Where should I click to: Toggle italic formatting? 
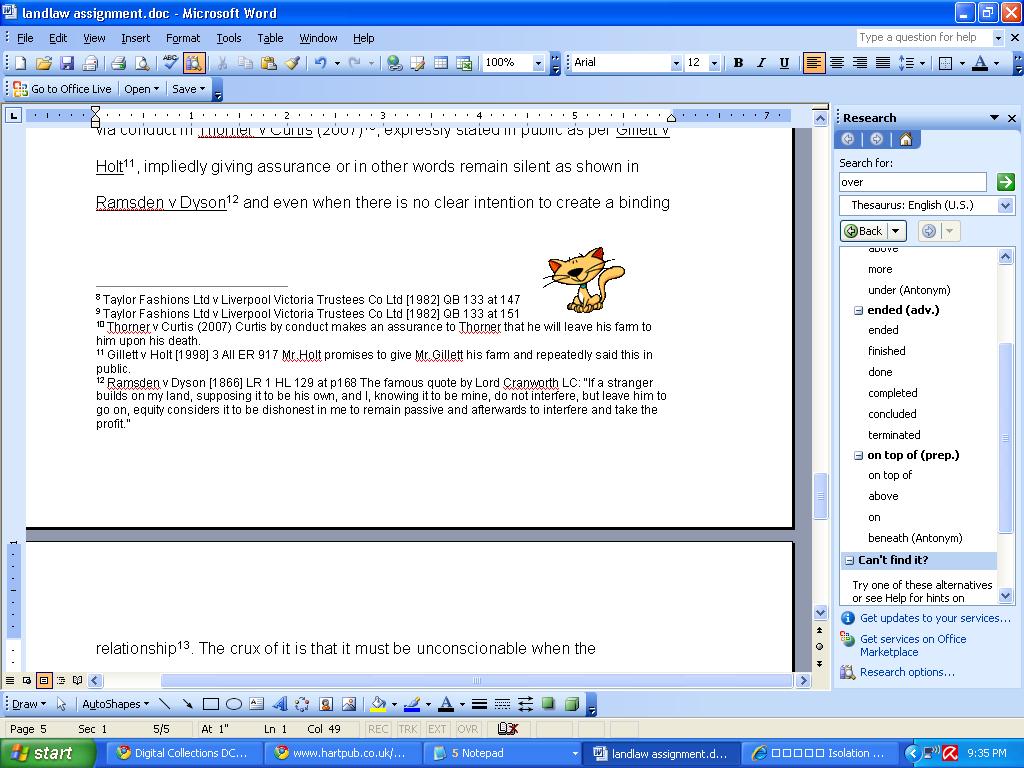point(761,63)
